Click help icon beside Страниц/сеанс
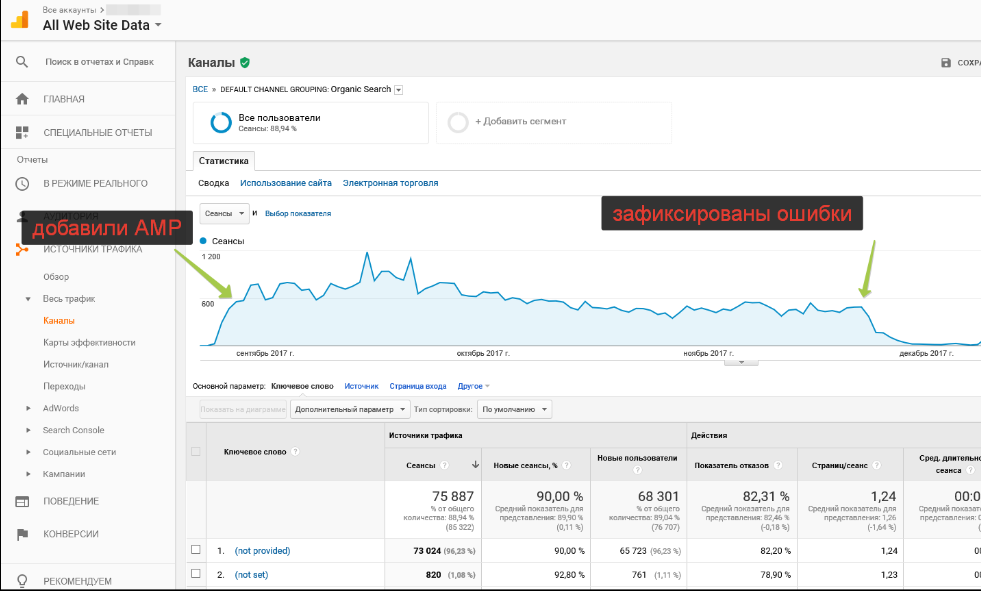 [877, 465]
